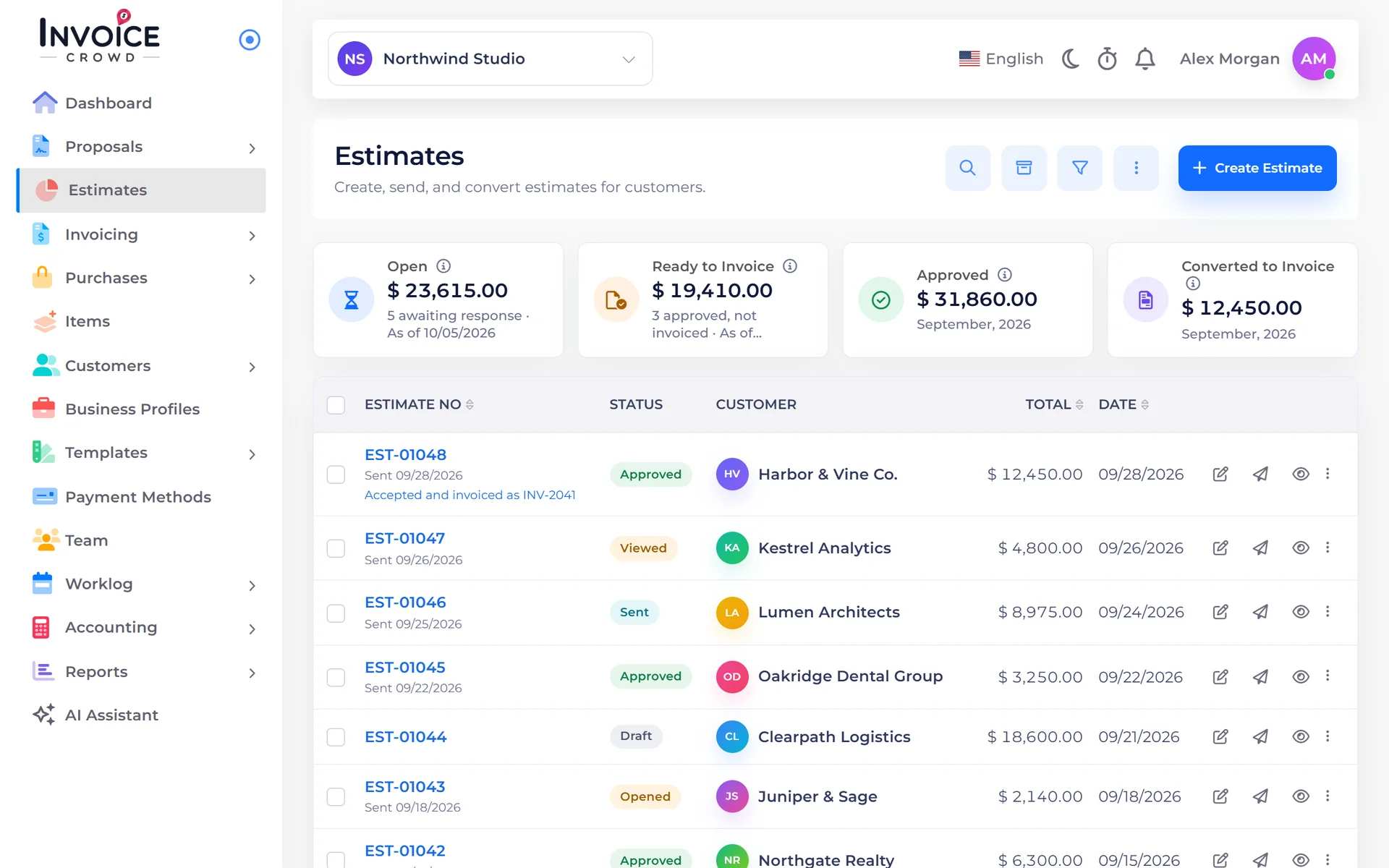1389x868 pixels.
Task: Open estimate EST-01044 link
Action: [x=405, y=737]
